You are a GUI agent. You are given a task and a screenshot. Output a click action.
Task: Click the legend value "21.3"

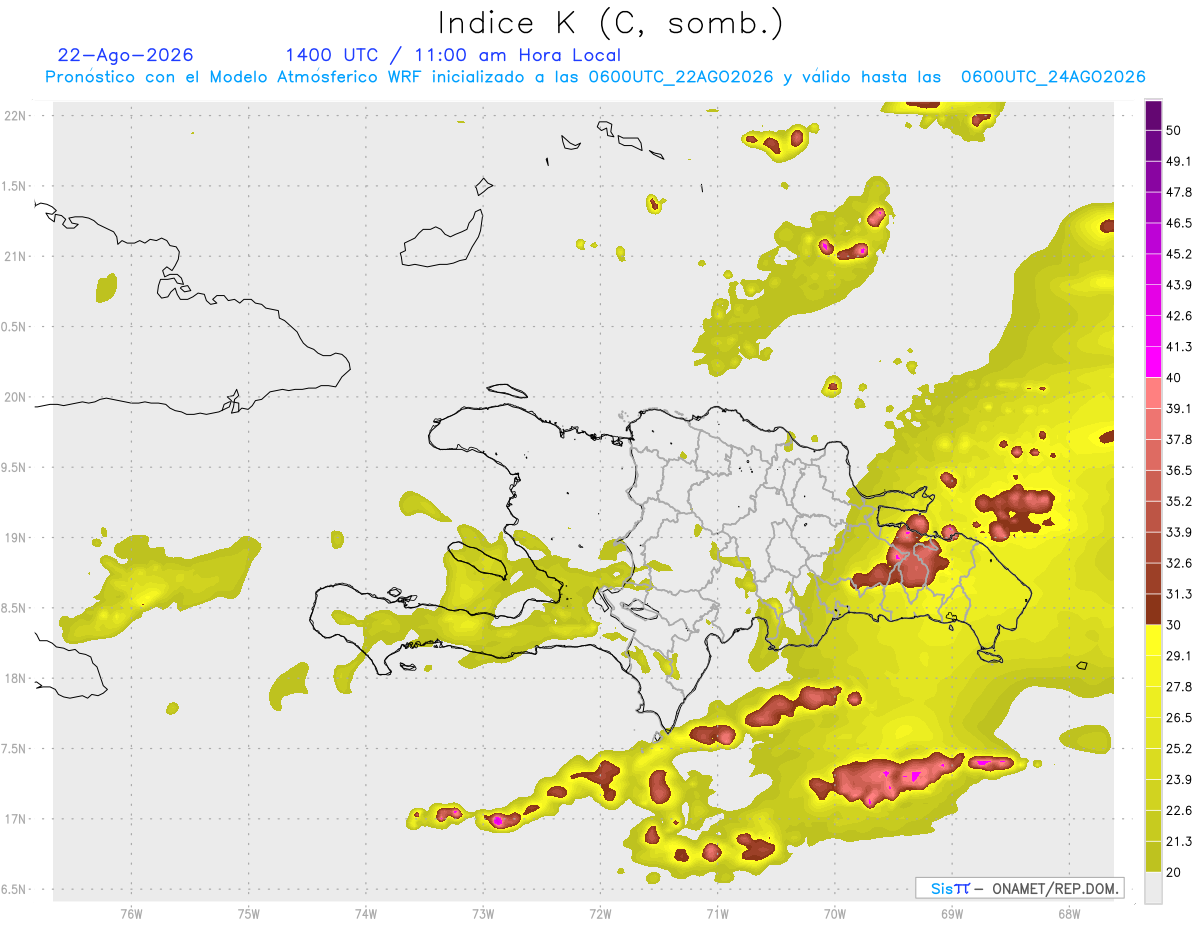tap(1180, 841)
